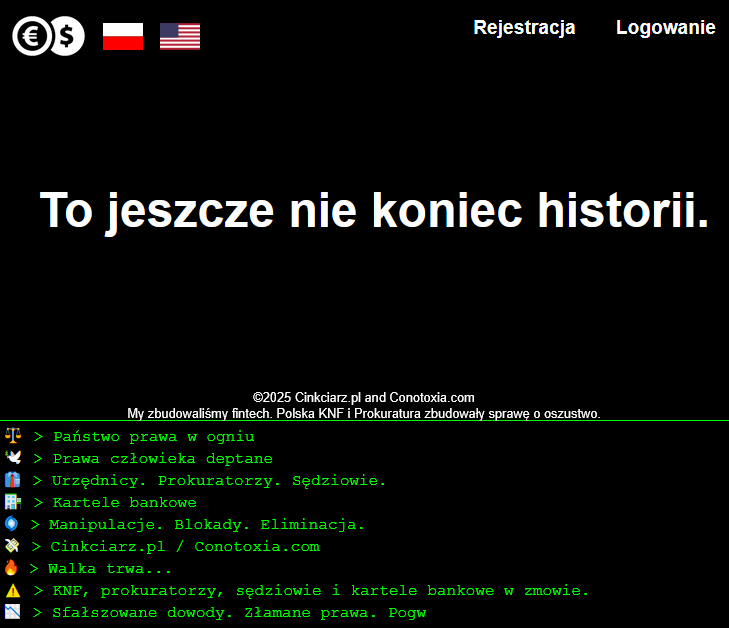The width and height of the screenshot is (729, 628).
Task: Select the 'Państwo prawa w ogniu' line
Action: coord(153,437)
